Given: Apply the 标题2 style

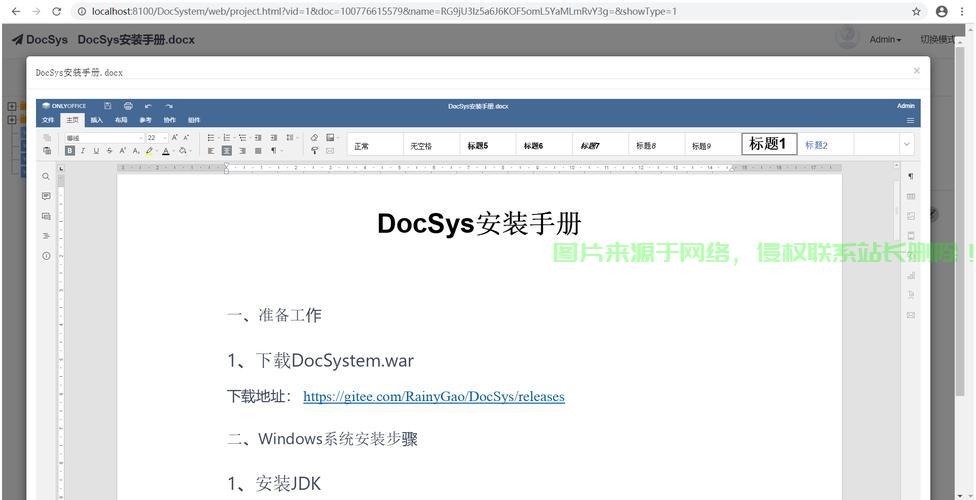Looking at the screenshot, I should coord(825,145).
